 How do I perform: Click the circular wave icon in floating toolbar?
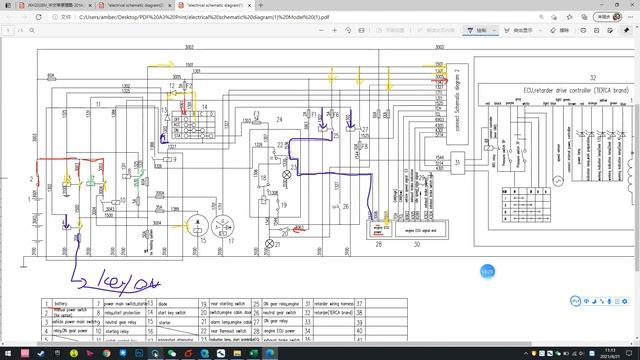pyautogui.click(x=575, y=301)
